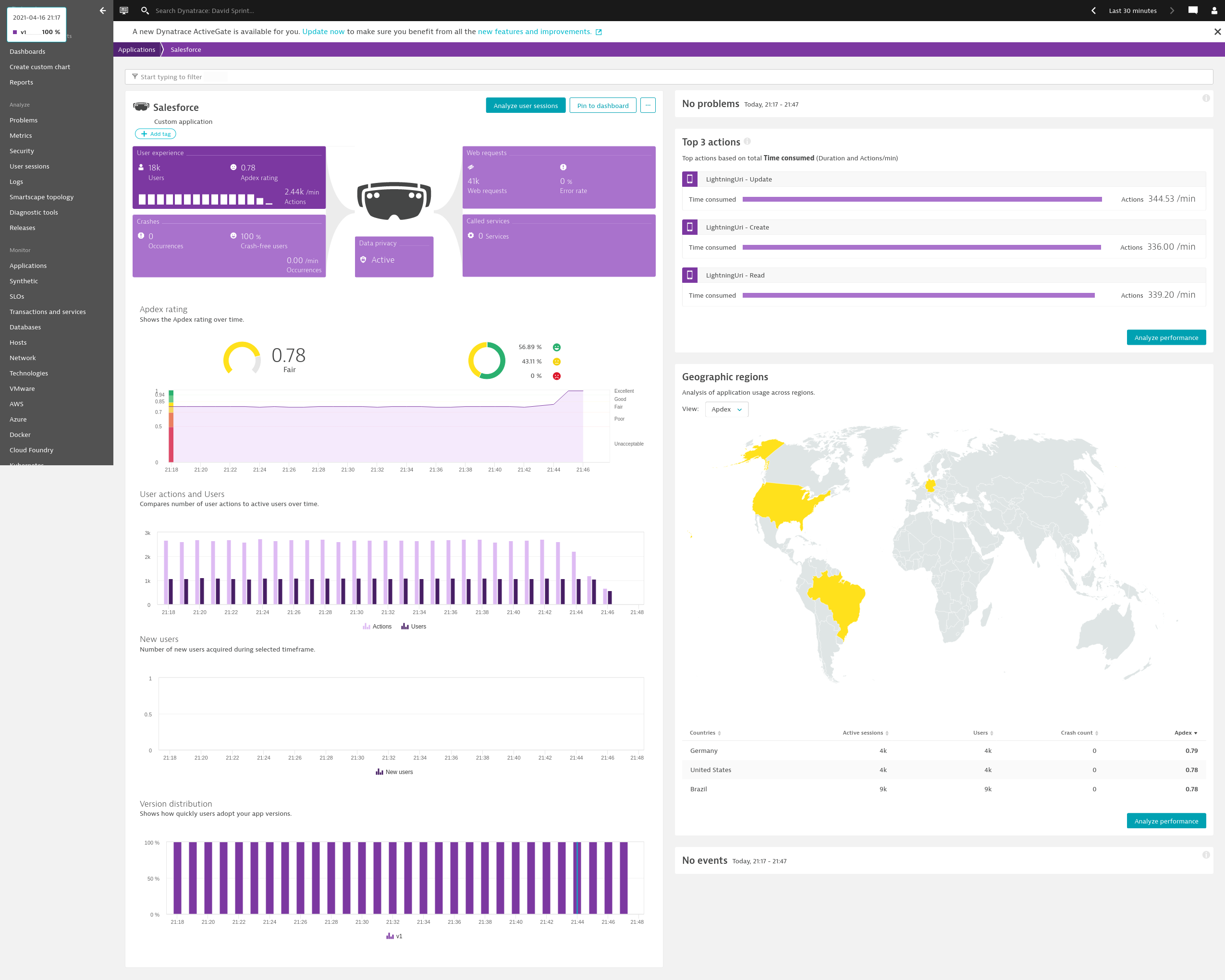Click the Data privacy shield icon
The image size is (1225, 980).
point(363,259)
